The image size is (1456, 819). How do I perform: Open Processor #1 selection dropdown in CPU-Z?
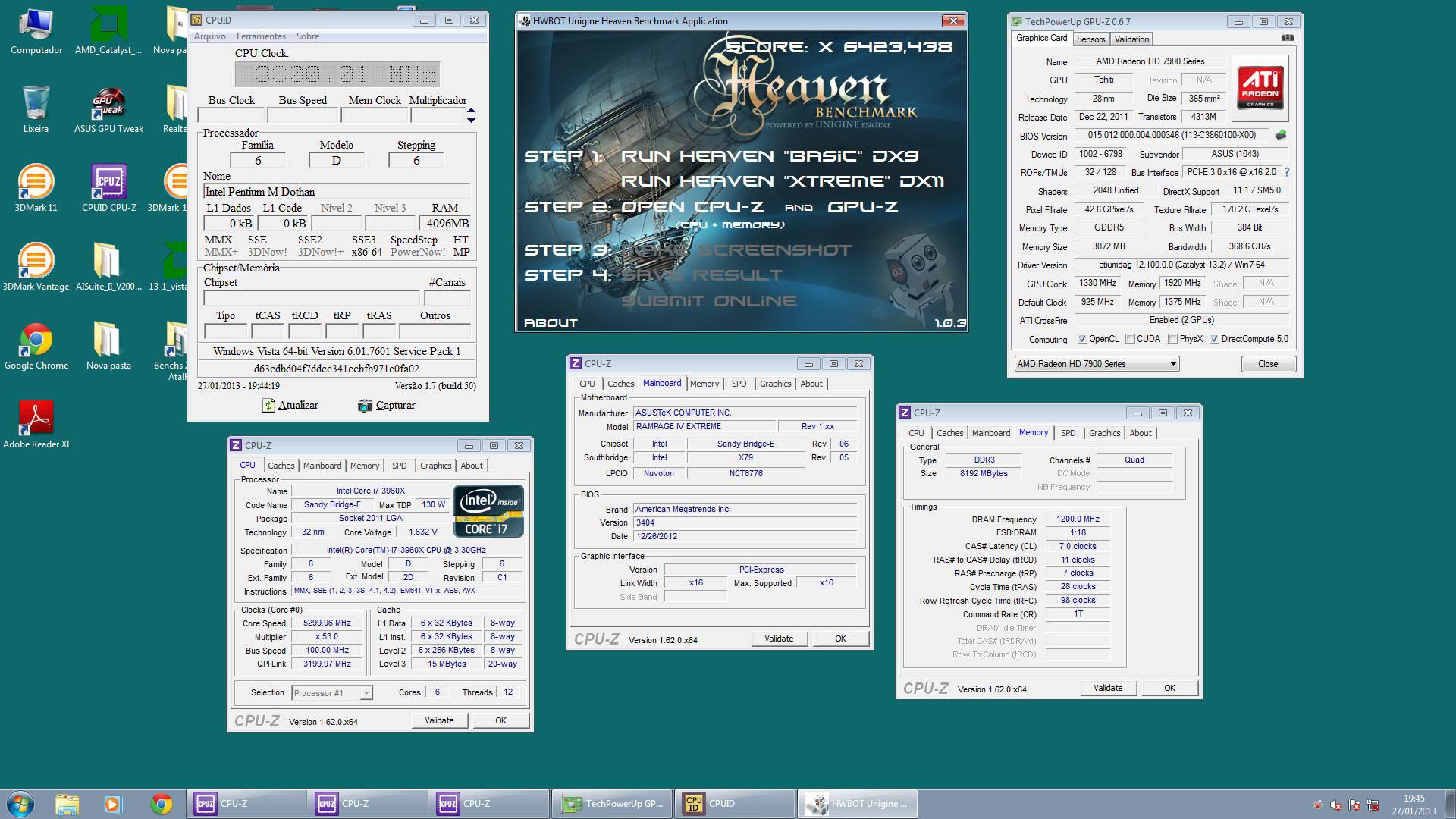coord(332,693)
